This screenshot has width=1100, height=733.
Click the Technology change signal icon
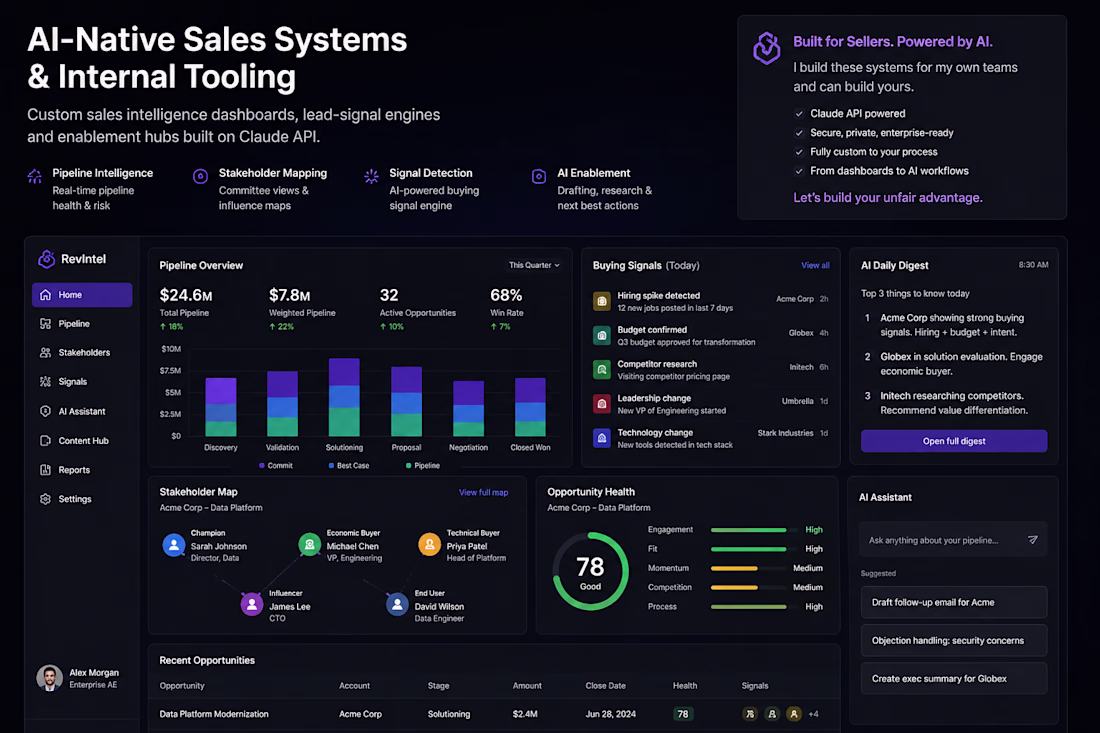coord(602,438)
